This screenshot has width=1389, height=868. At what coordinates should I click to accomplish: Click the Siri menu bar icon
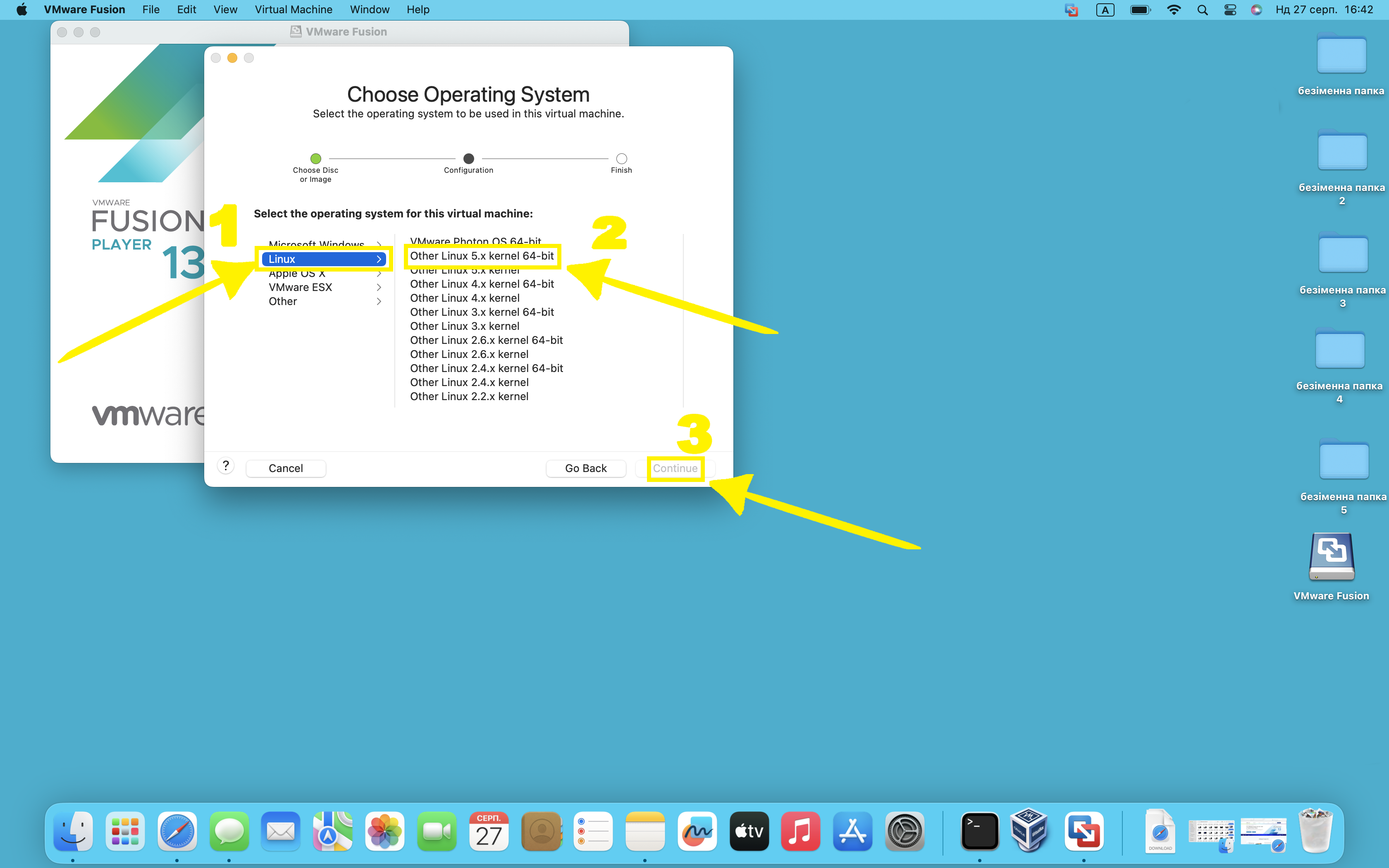coord(1256,10)
